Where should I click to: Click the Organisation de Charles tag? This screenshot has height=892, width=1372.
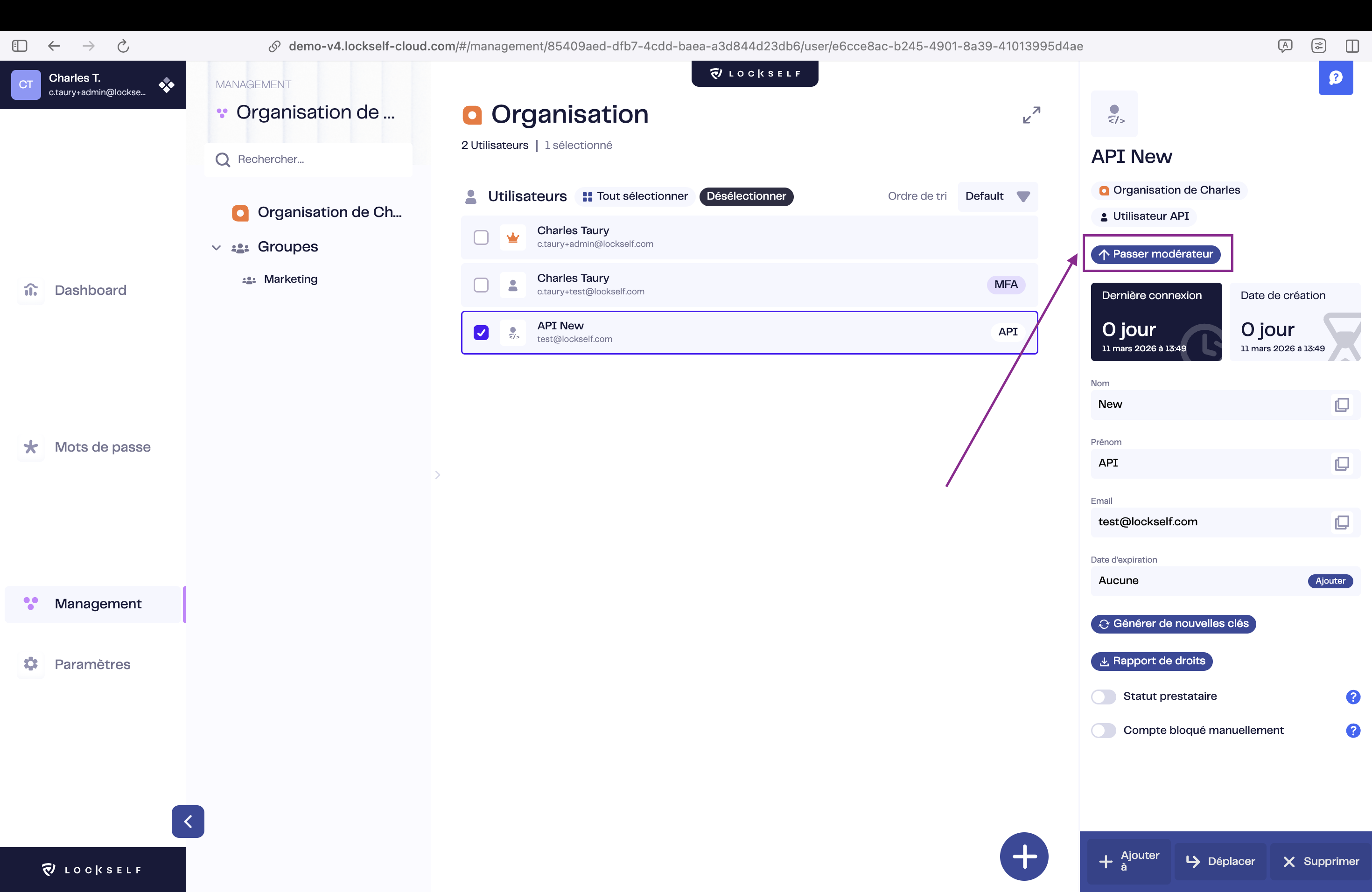pos(1169,190)
